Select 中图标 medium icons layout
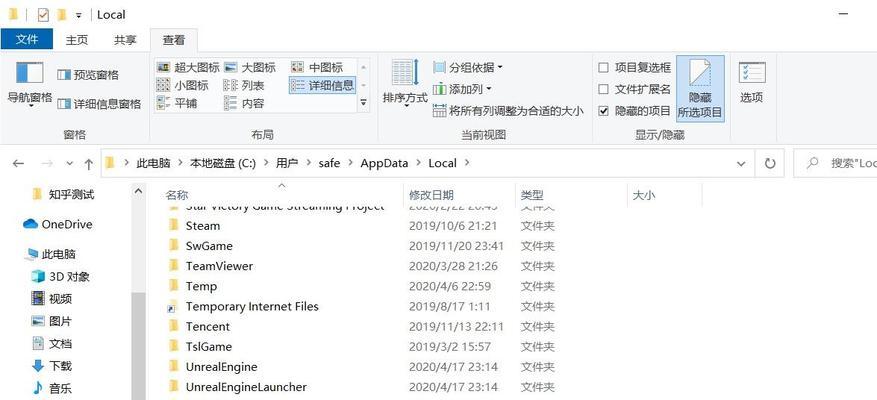The height and width of the screenshot is (400, 877). pos(317,68)
